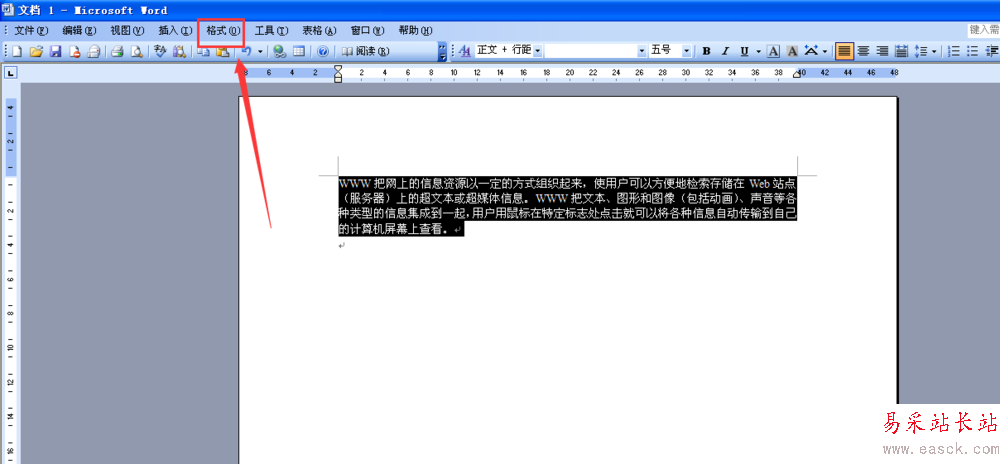Click the help search box 键入需
The image size is (1000, 464).
tap(983, 30)
